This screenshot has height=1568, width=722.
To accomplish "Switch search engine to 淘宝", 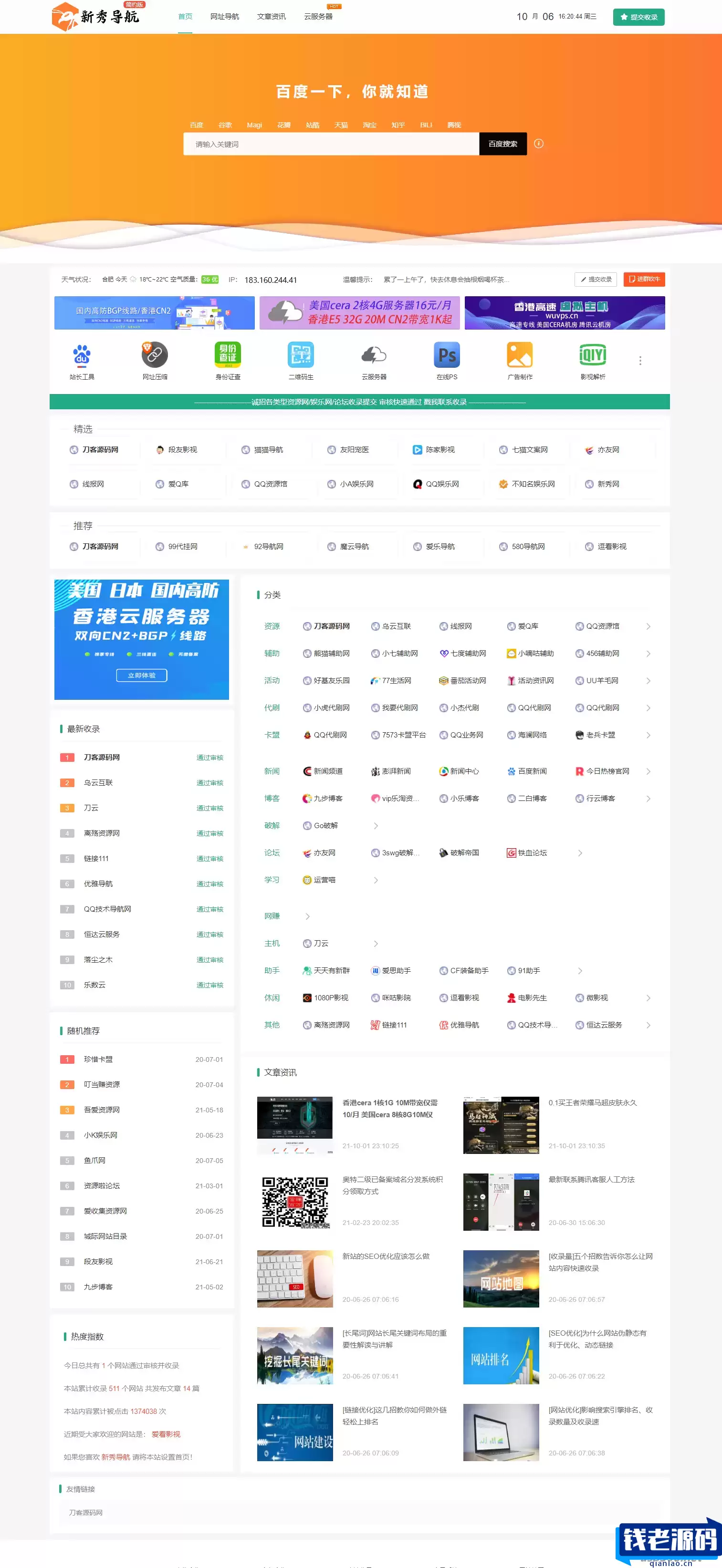I will click(x=369, y=125).
